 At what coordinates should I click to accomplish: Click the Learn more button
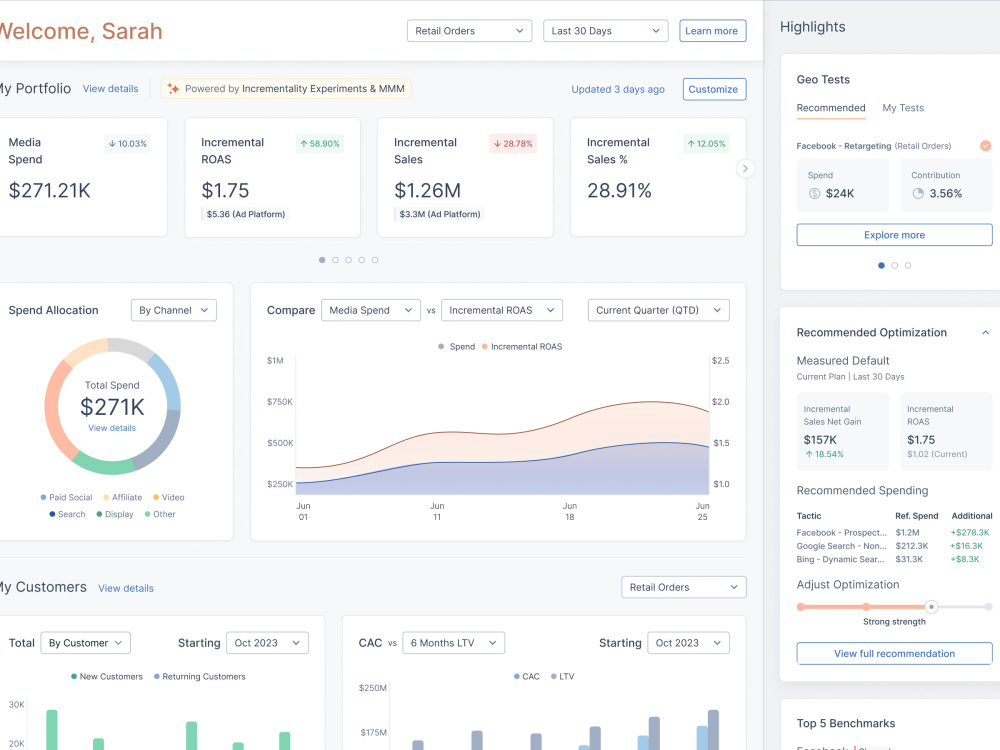[x=712, y=31]
